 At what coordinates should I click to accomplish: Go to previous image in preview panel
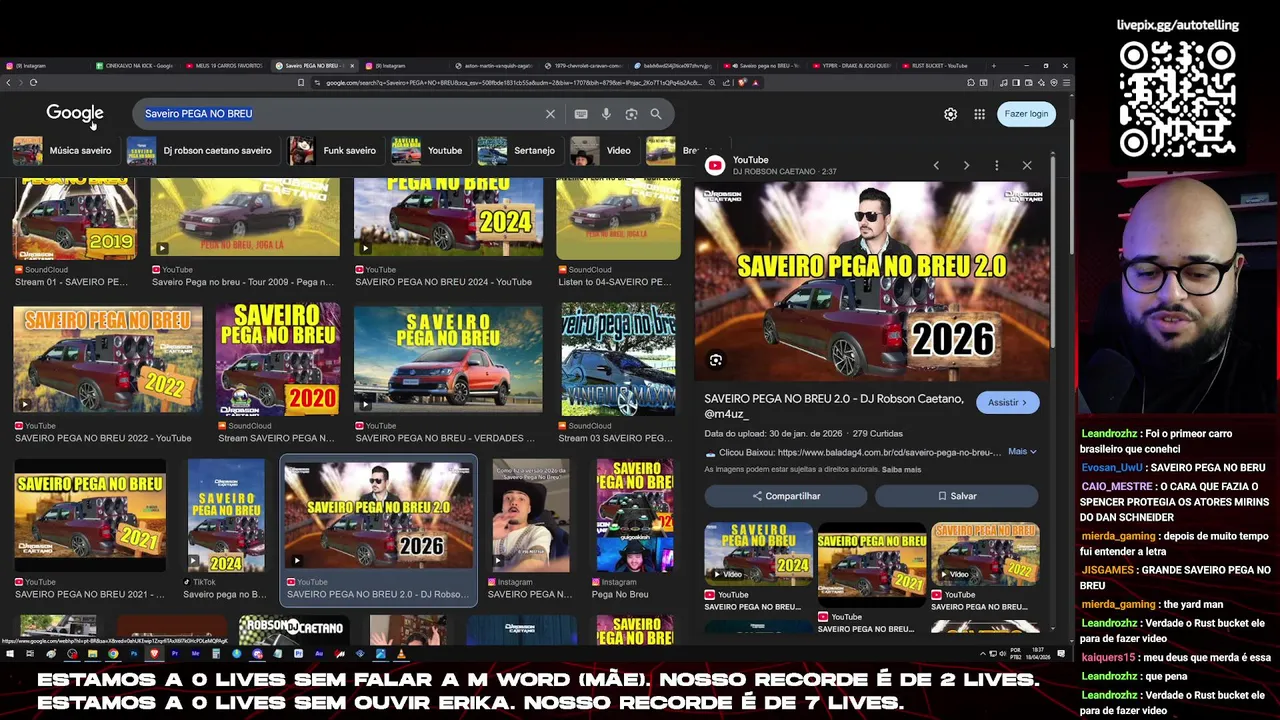pos(936,165)
